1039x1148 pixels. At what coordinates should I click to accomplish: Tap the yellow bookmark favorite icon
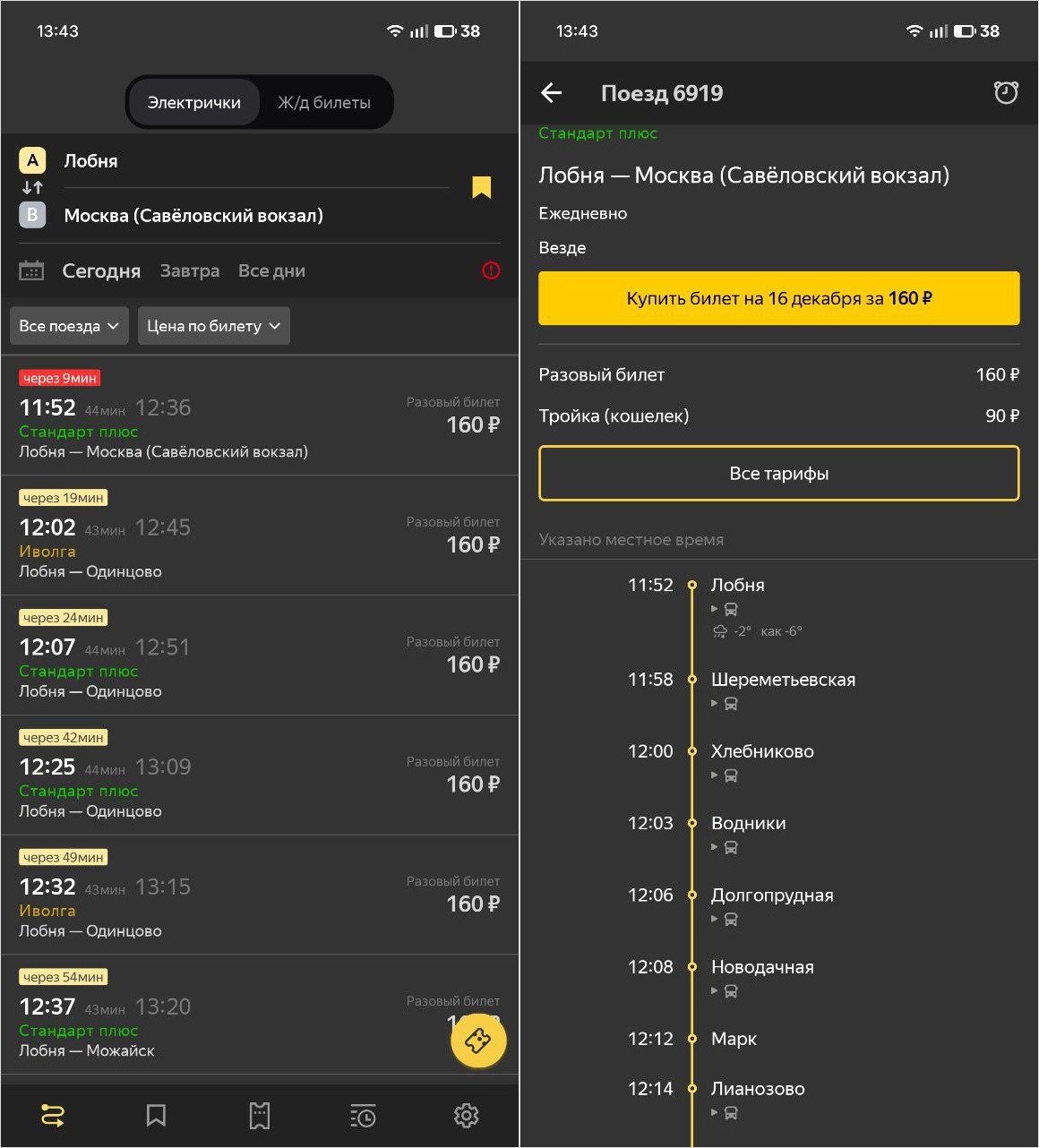[x=481, y=187]
